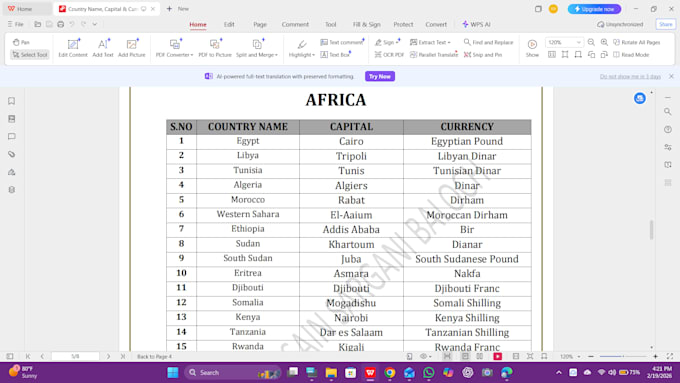Click the Open folder icon
Image resolution: width=680 pixels, height=383 pixels.
[38, 24]
